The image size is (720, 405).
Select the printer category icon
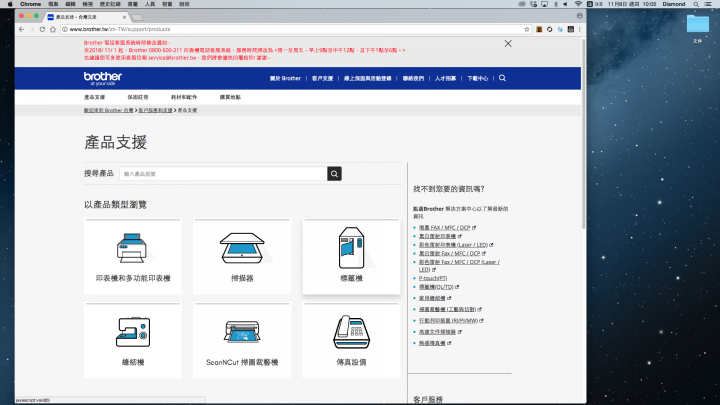click(132, 248)
